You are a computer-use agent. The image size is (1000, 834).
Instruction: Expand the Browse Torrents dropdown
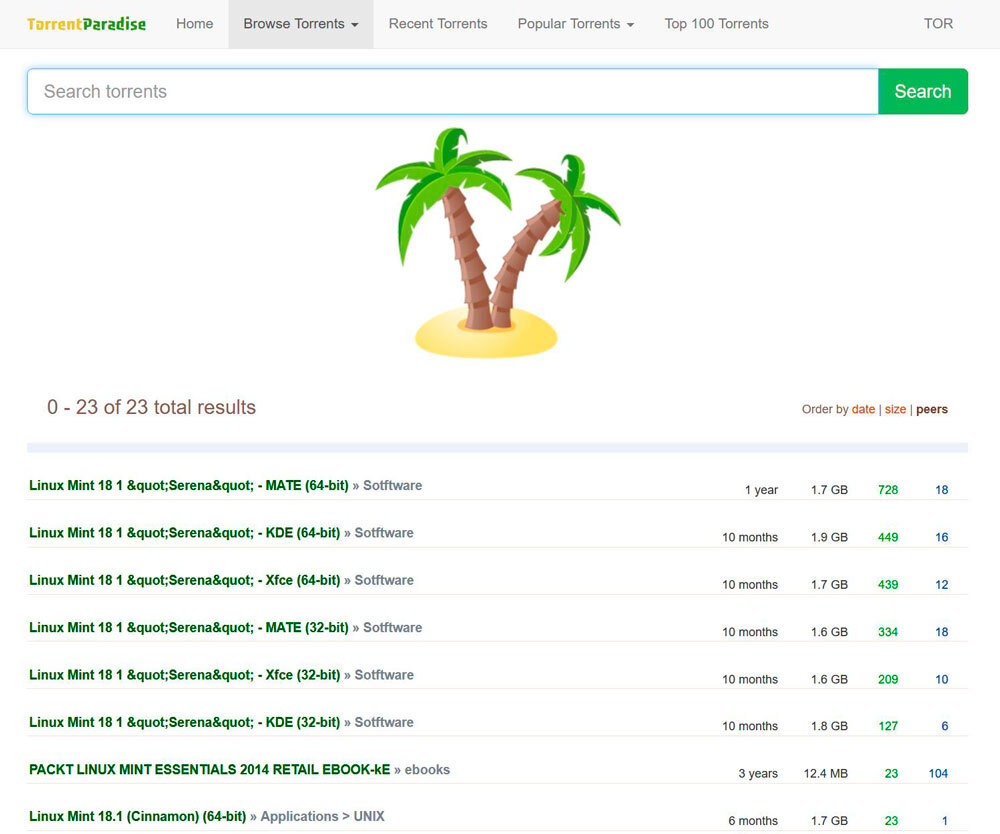[301, 24]
